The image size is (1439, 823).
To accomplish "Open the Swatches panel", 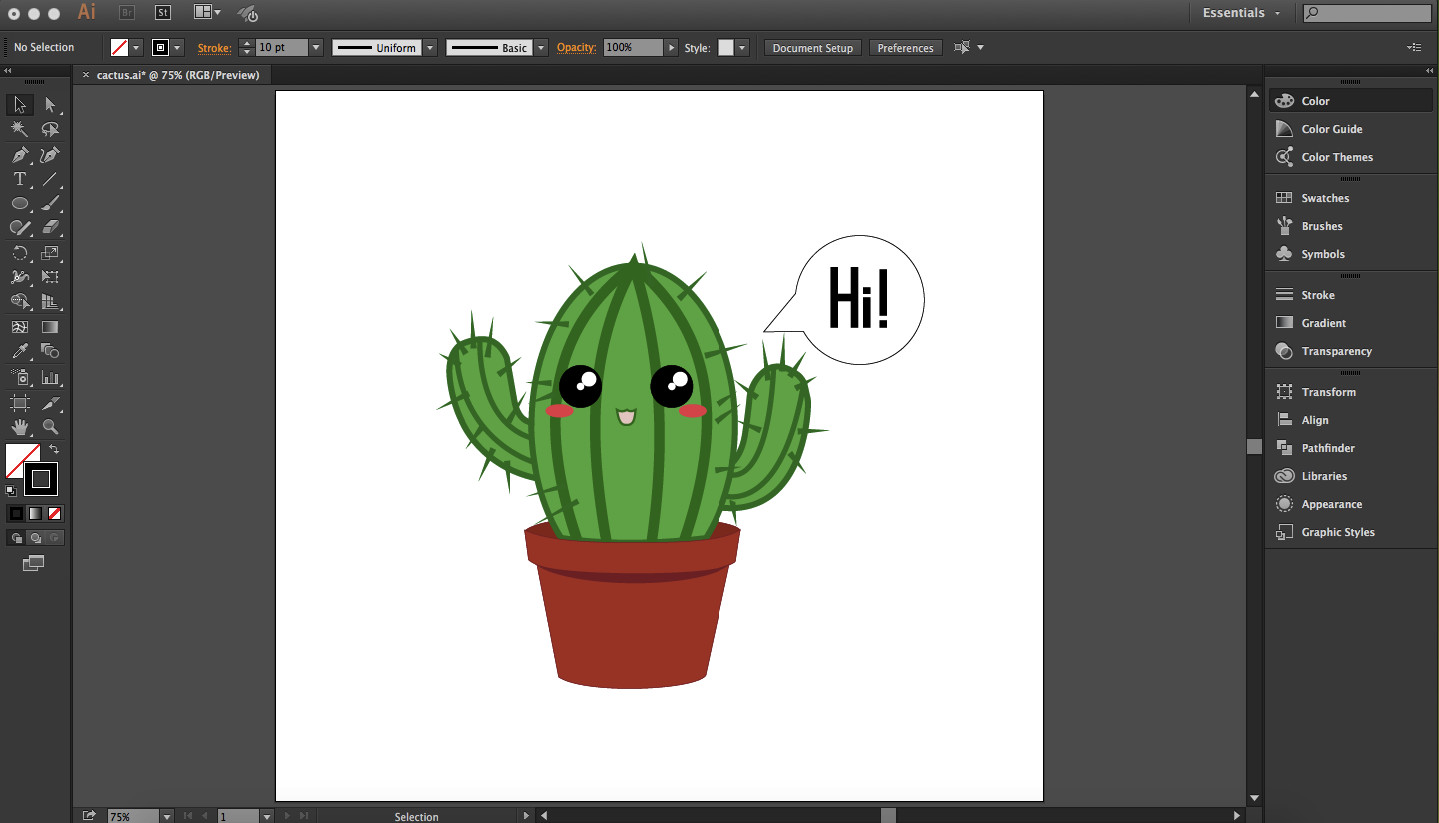I will (1325, 197).
